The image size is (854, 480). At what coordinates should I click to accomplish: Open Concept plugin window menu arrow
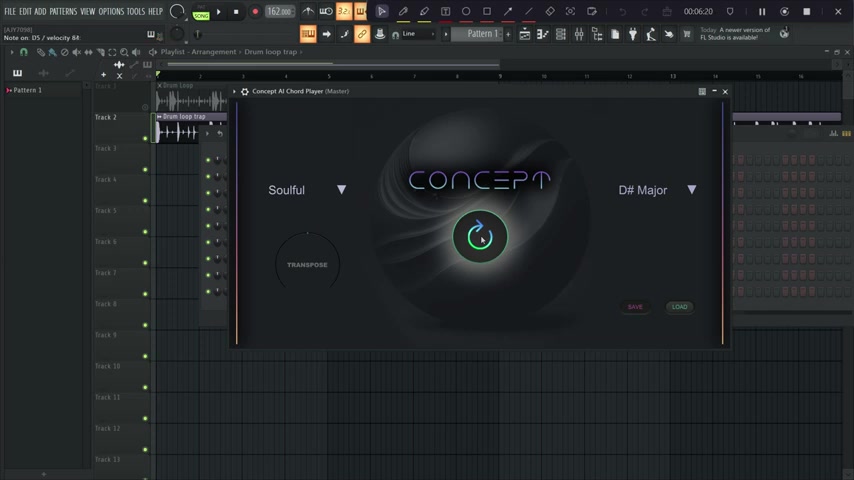[x=235, y=92]
